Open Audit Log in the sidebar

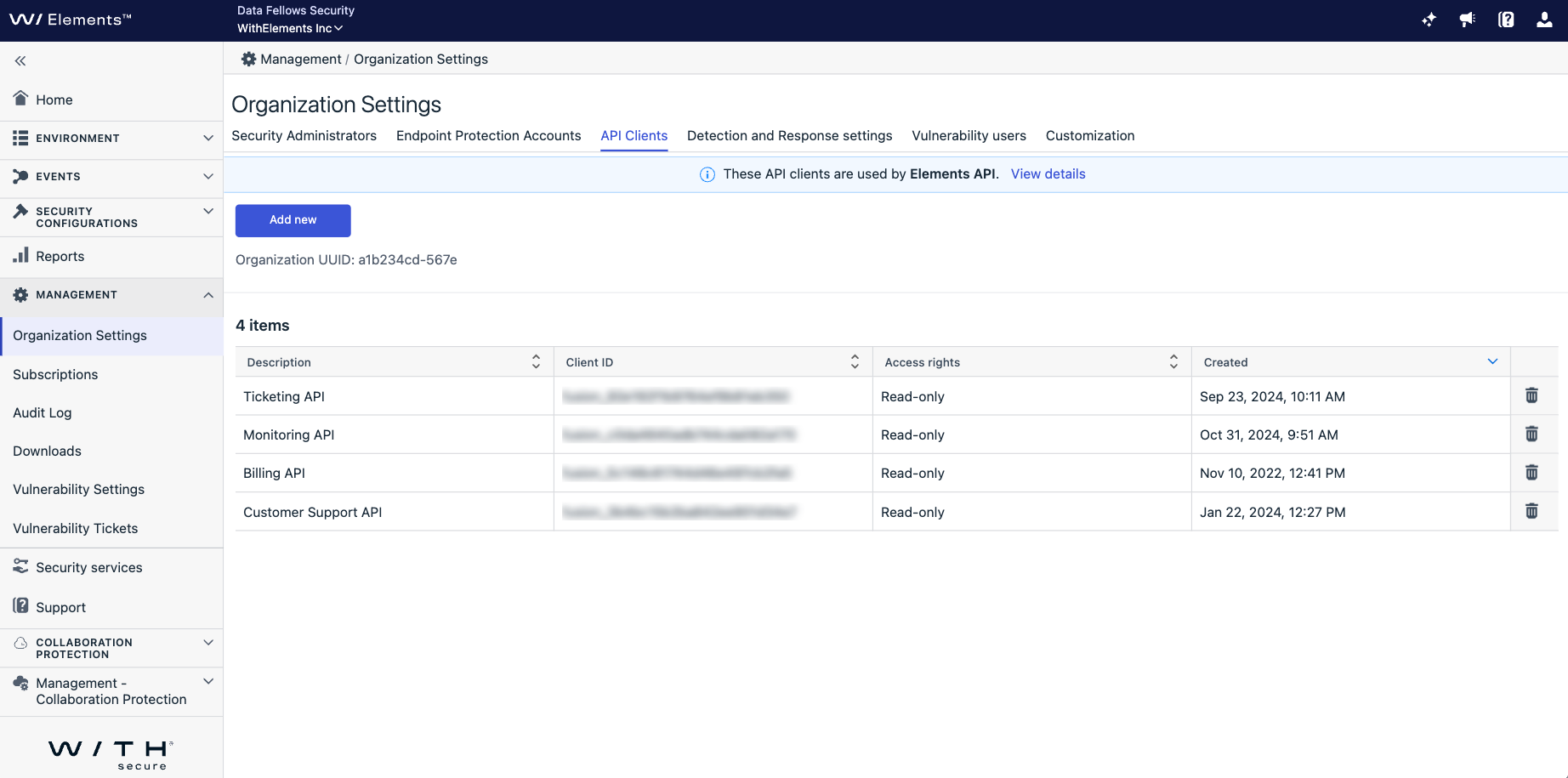43,412
